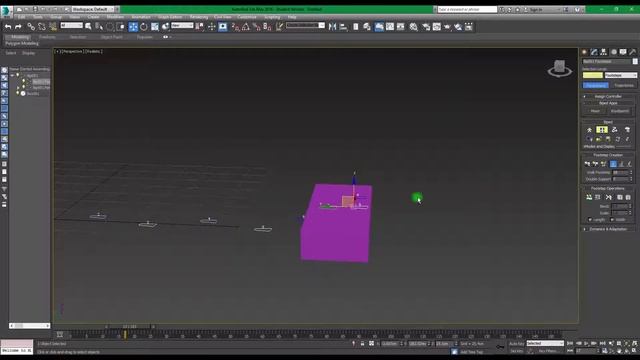Click the Render Production teapot icon
Viewport: 640px width, 360px height.
point(447,27)
